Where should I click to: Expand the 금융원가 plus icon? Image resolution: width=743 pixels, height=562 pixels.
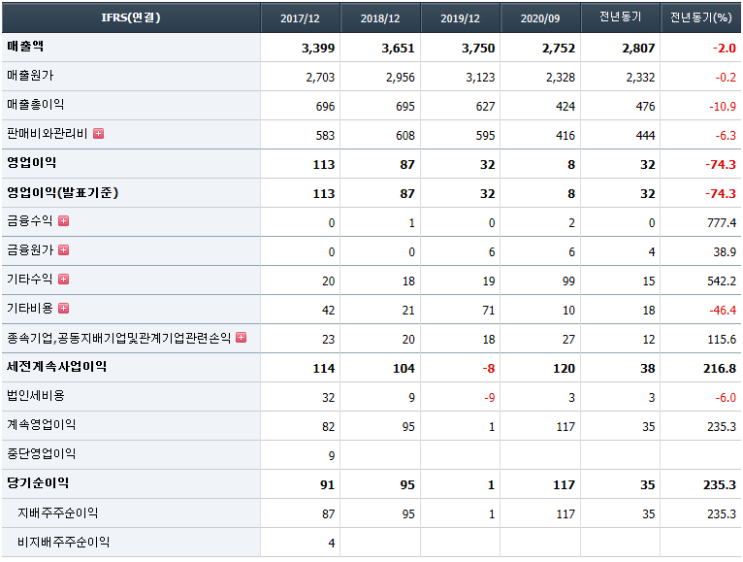pyautogui.click(x=63, y=250)
